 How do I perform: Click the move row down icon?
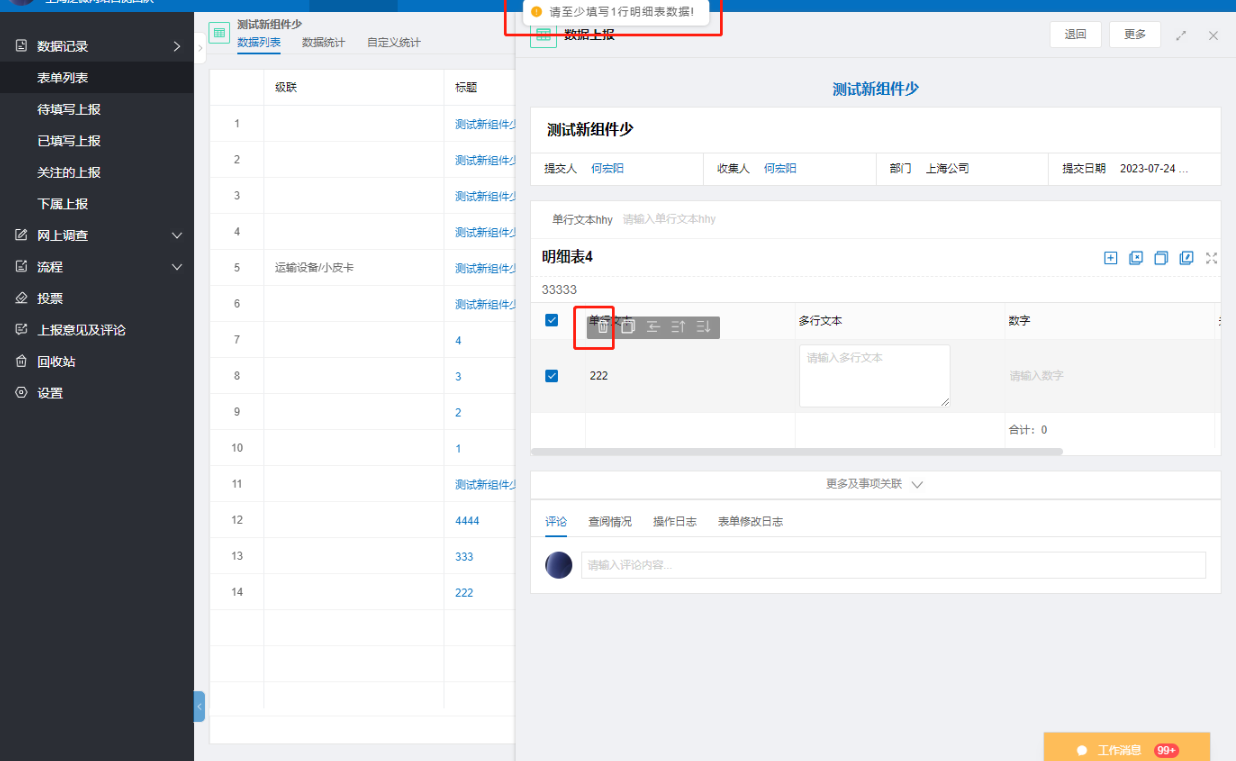click(703, 327)
